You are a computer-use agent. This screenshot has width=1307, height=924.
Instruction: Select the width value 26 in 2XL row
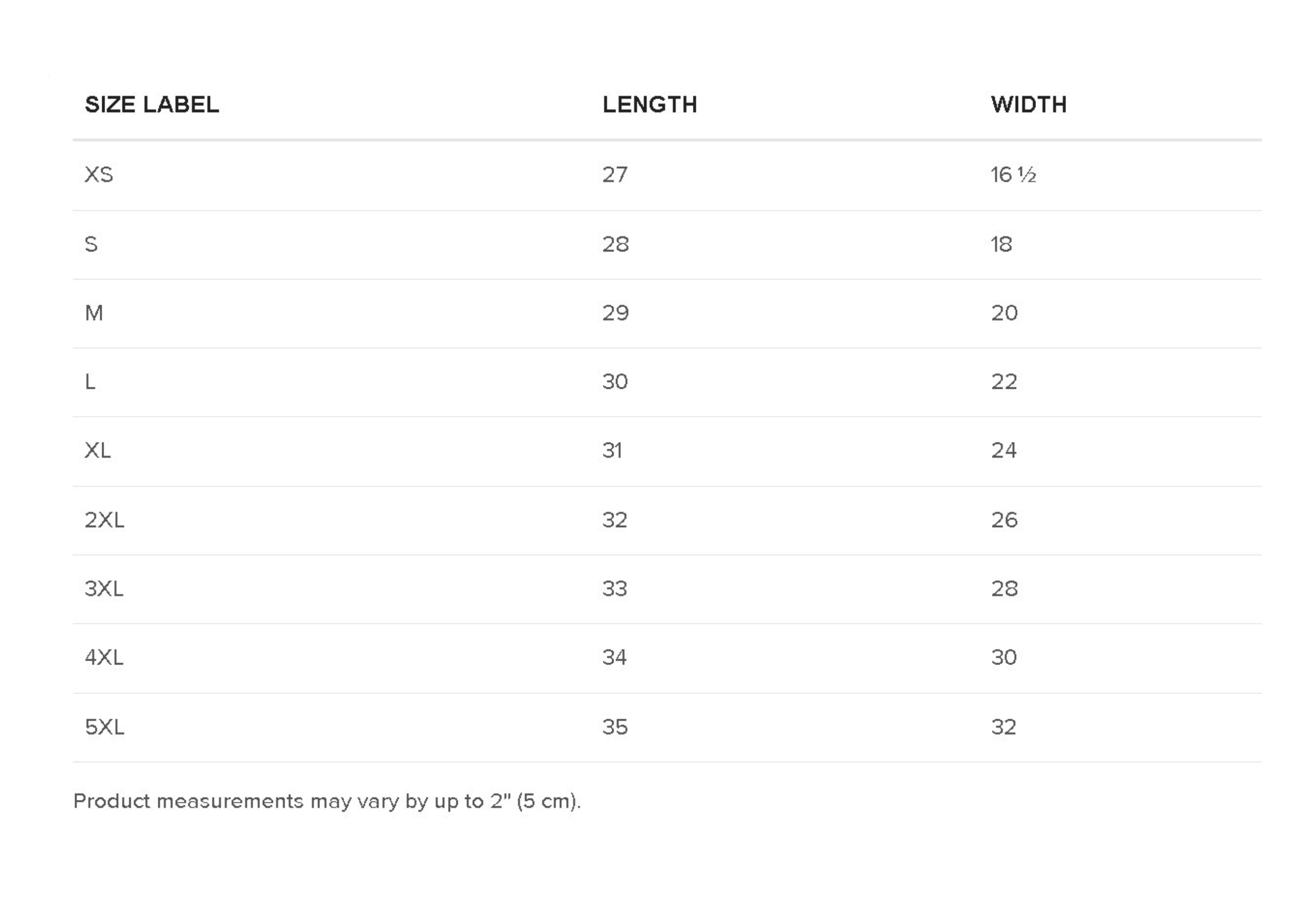[1004, 520]
